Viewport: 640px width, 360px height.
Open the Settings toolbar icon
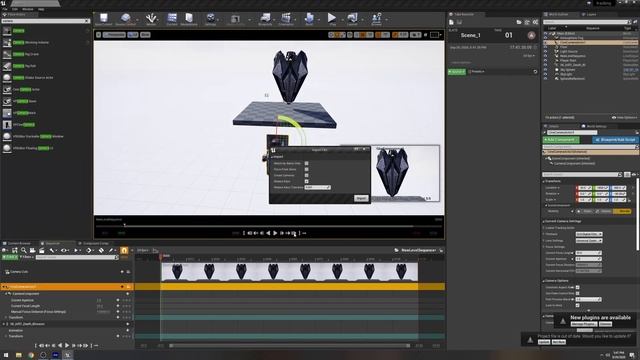point(211,18)
